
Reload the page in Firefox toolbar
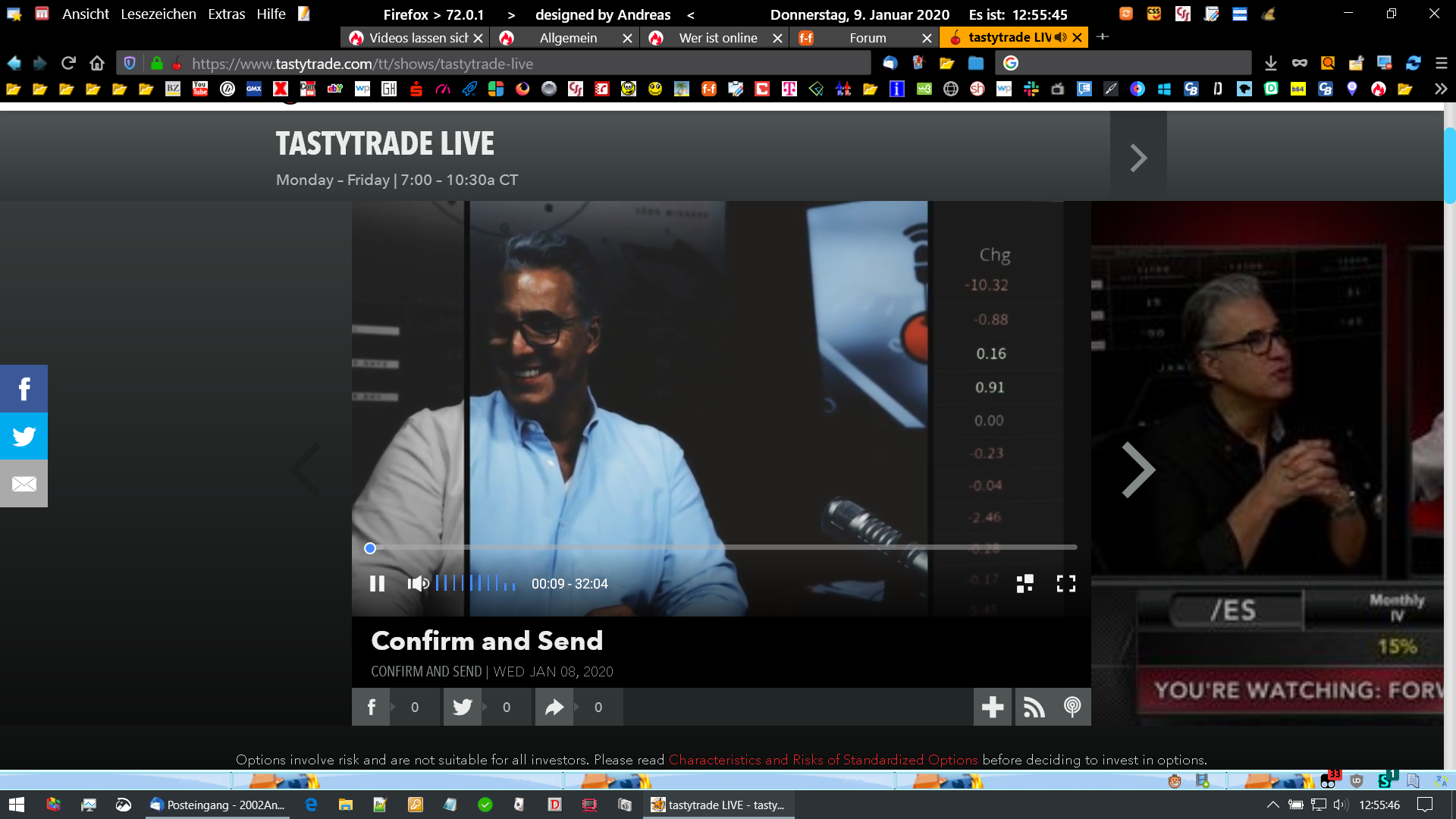click(68, 63)
